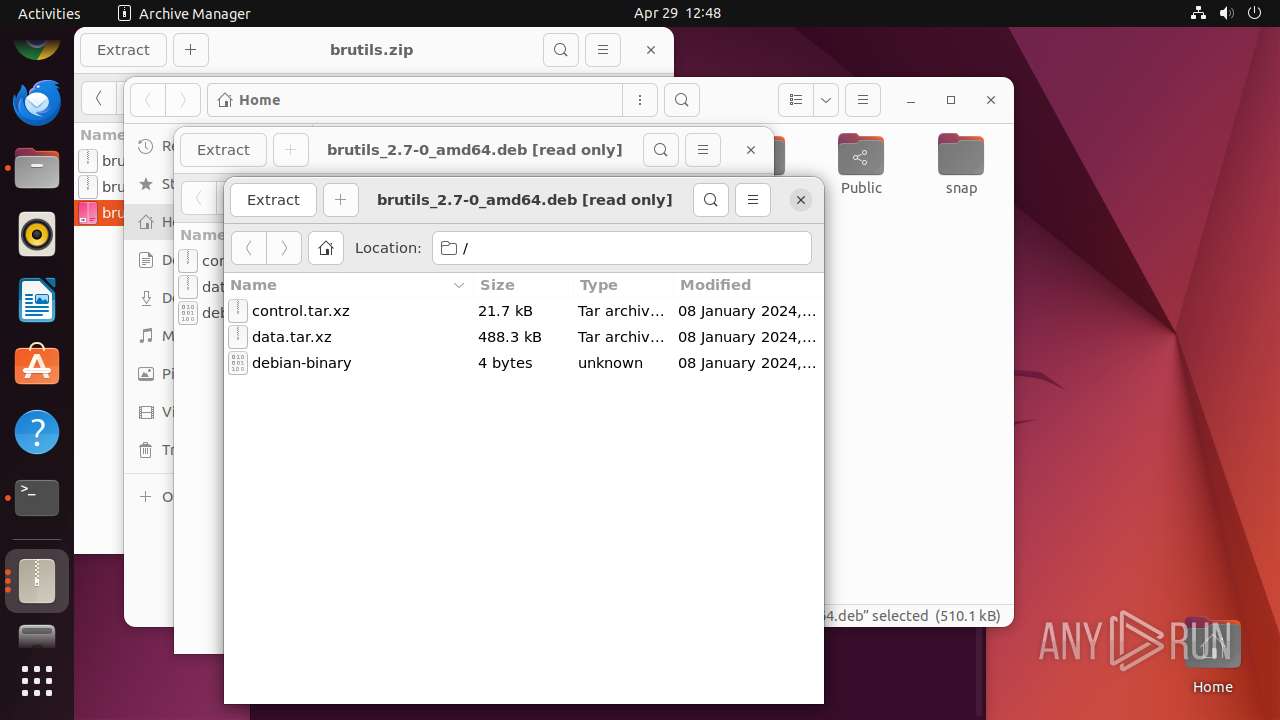Search in brutils.zip window
This screenshot has width=1280, height=720.
click(x=560, y=50)
